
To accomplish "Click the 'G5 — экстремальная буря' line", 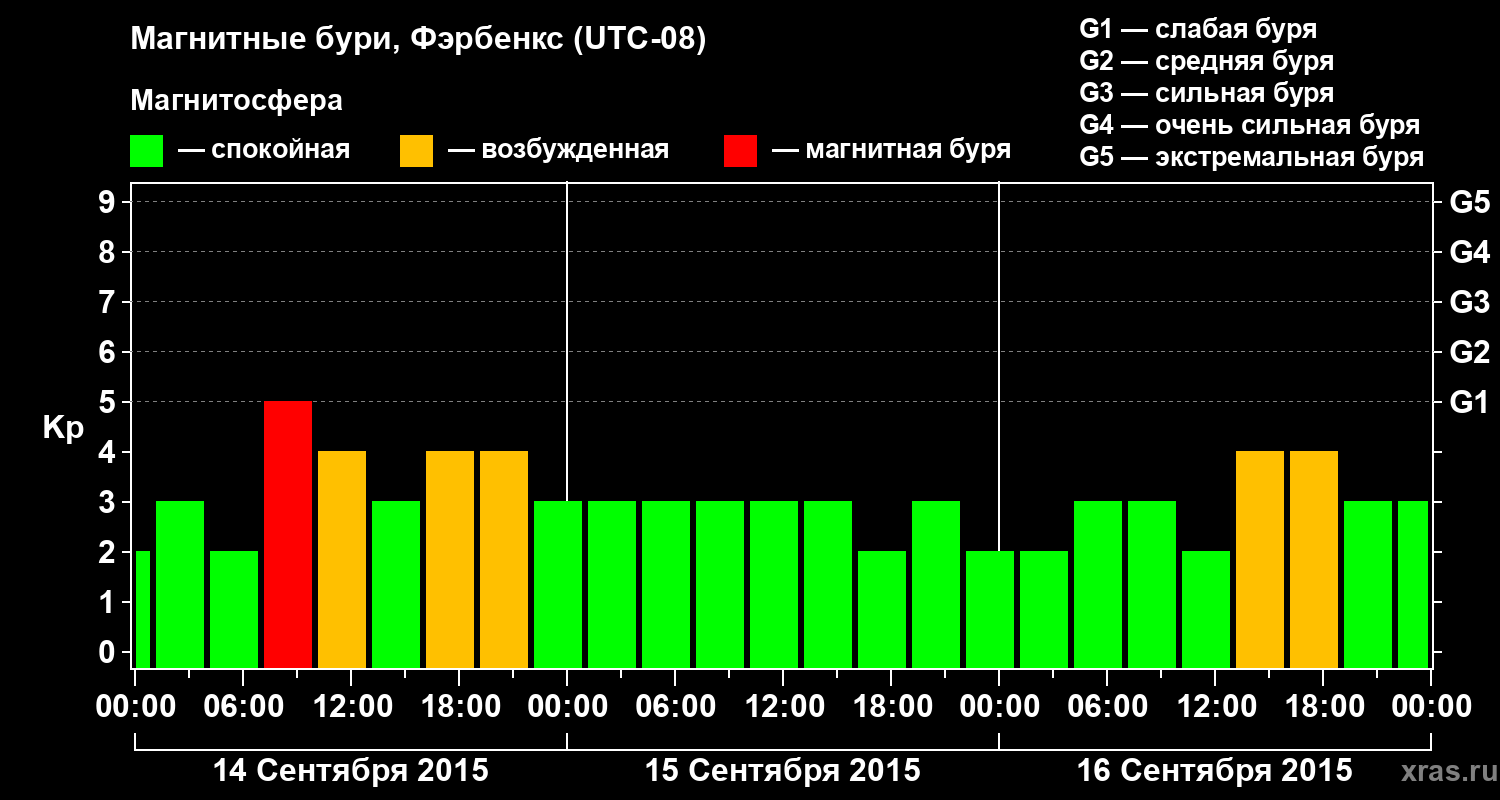I will (x=1252, y=157).
